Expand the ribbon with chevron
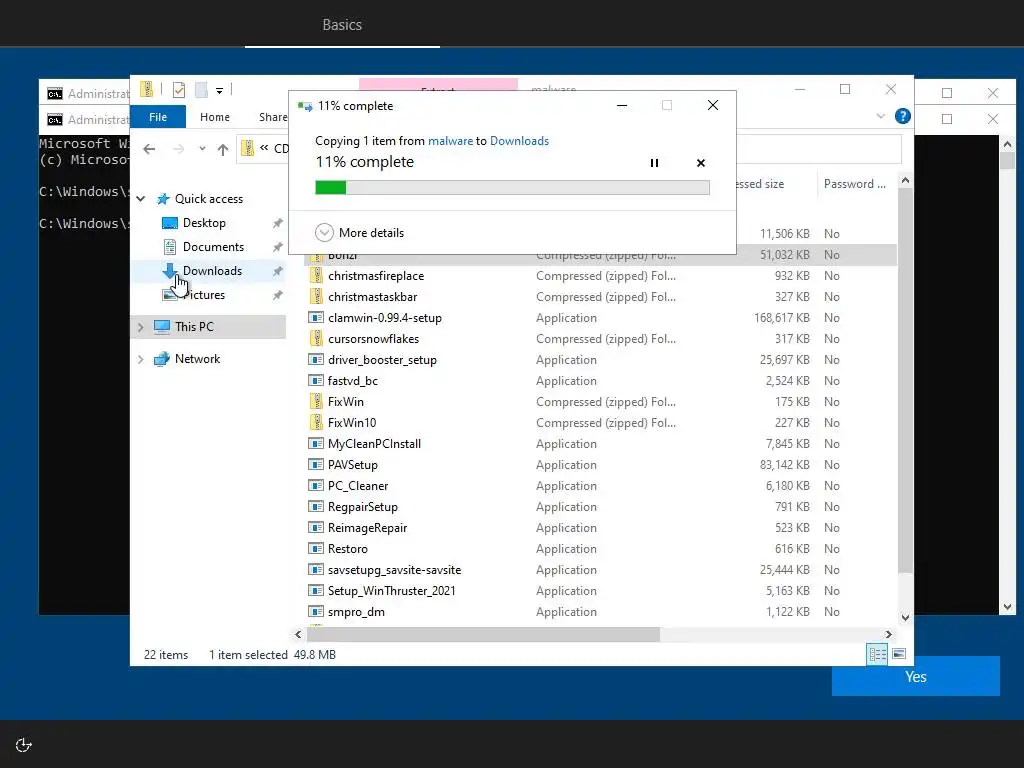Image resolution: width=1024 pixels, height=768 pixels. pyautogui.click(x=880, y=116)
